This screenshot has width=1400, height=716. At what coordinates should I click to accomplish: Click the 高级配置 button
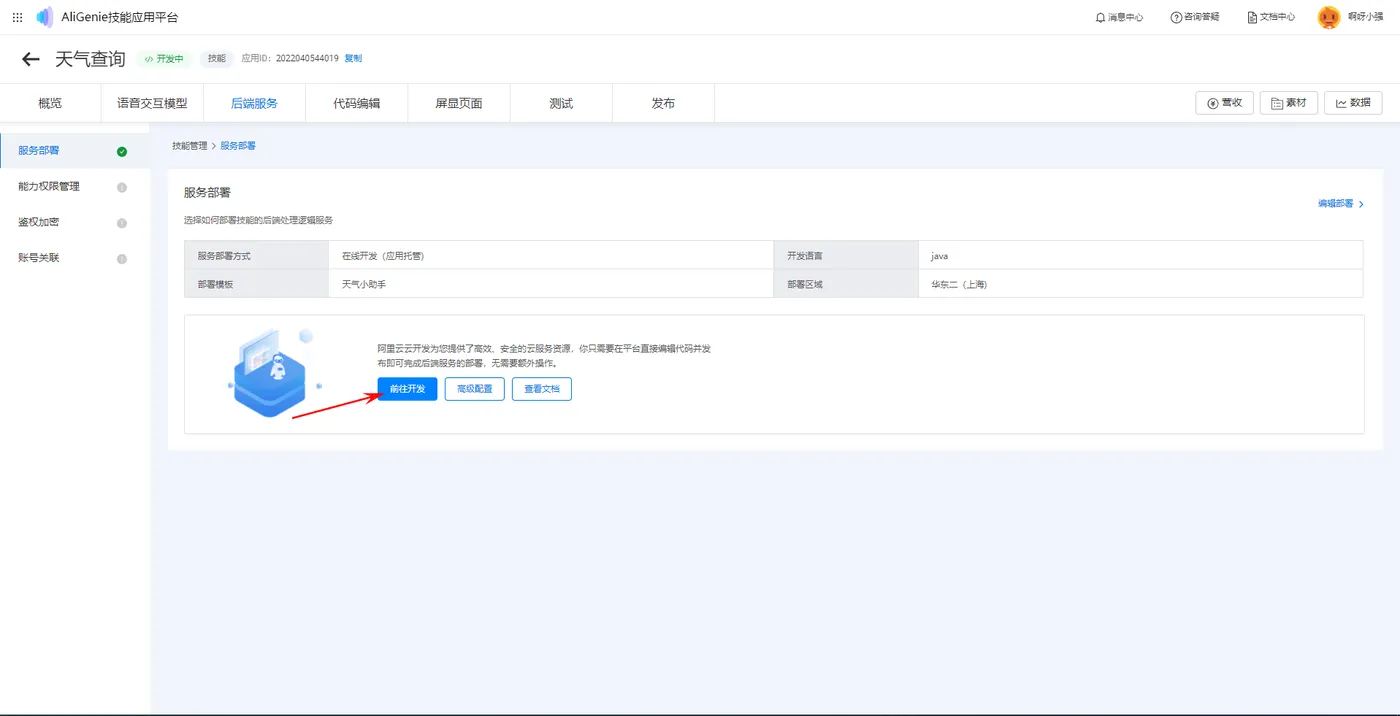[x=474, y=389]
